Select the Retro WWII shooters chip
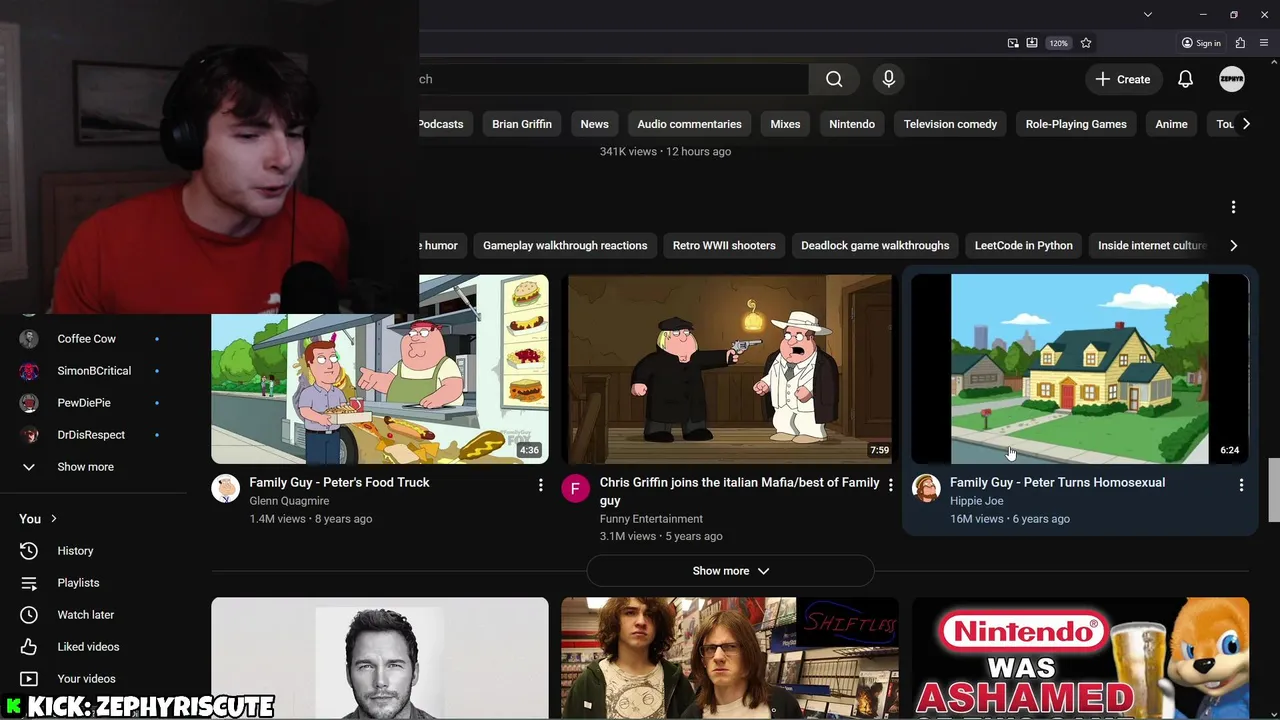1280x720 pixels. coord(724,245)
